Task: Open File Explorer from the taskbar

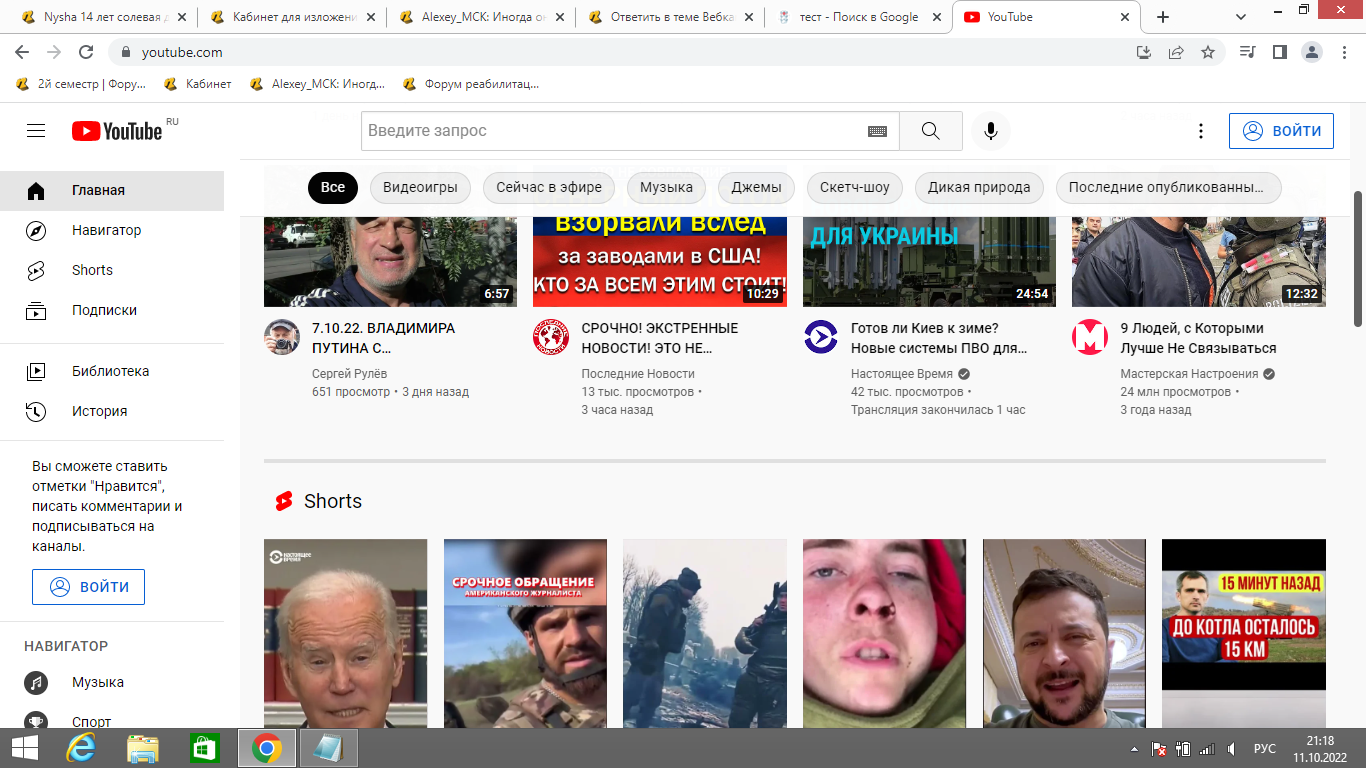Action: coord(143,748)
